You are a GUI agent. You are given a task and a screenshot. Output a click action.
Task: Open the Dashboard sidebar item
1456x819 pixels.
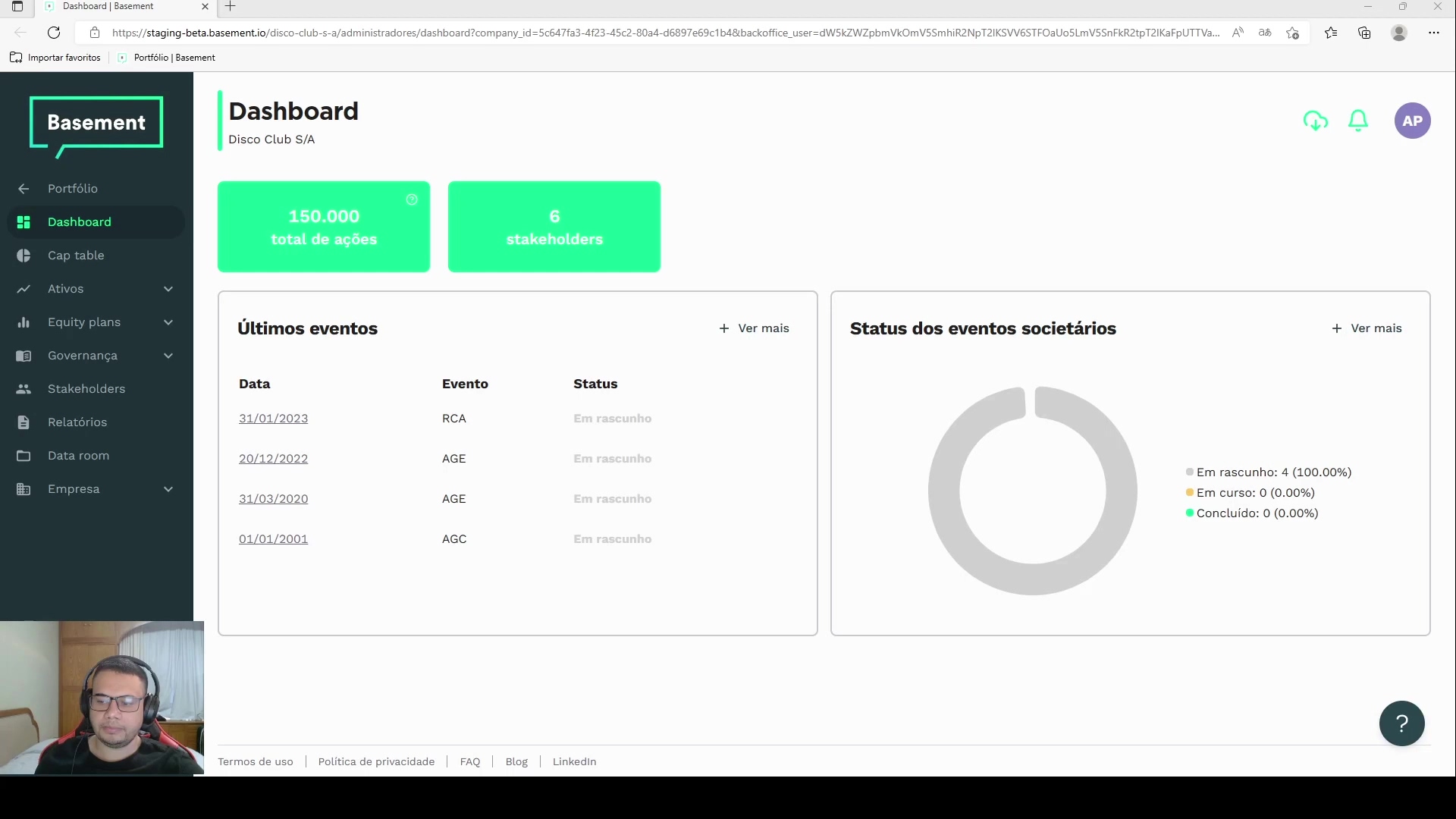click(x=78, y=221)
